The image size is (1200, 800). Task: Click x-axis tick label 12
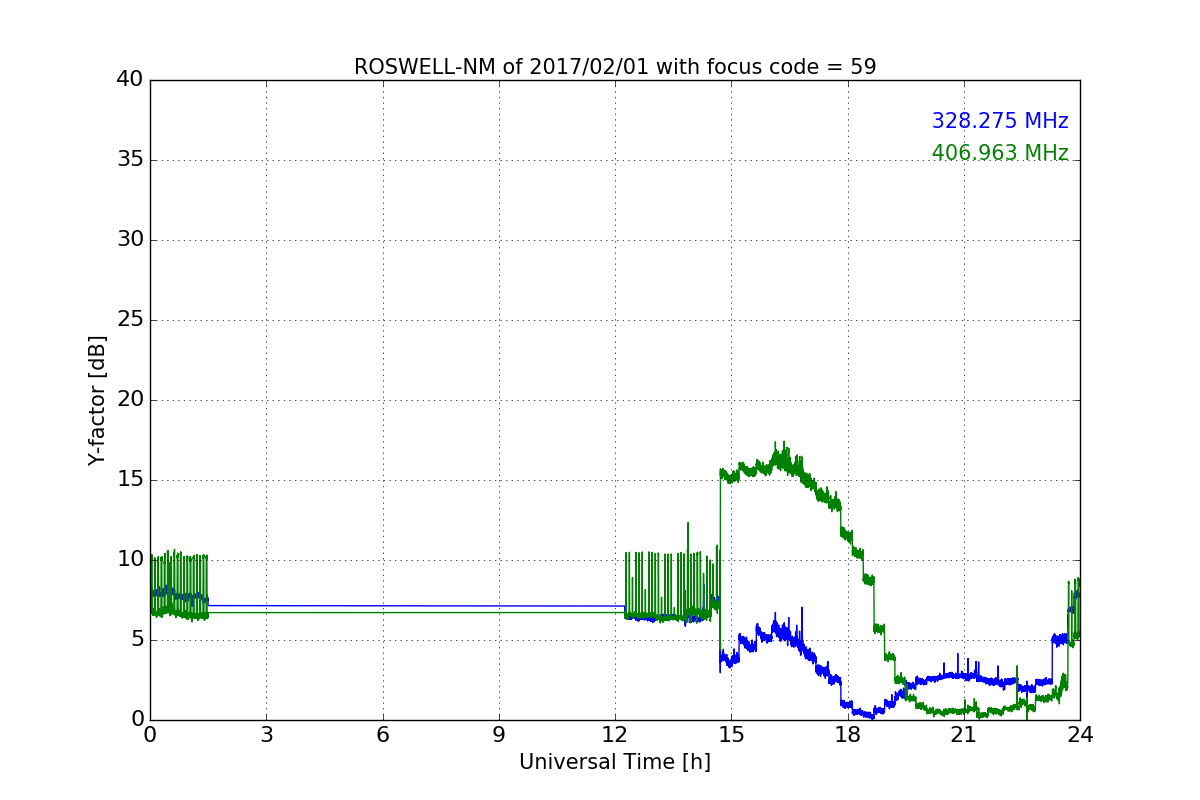(615, 735)
